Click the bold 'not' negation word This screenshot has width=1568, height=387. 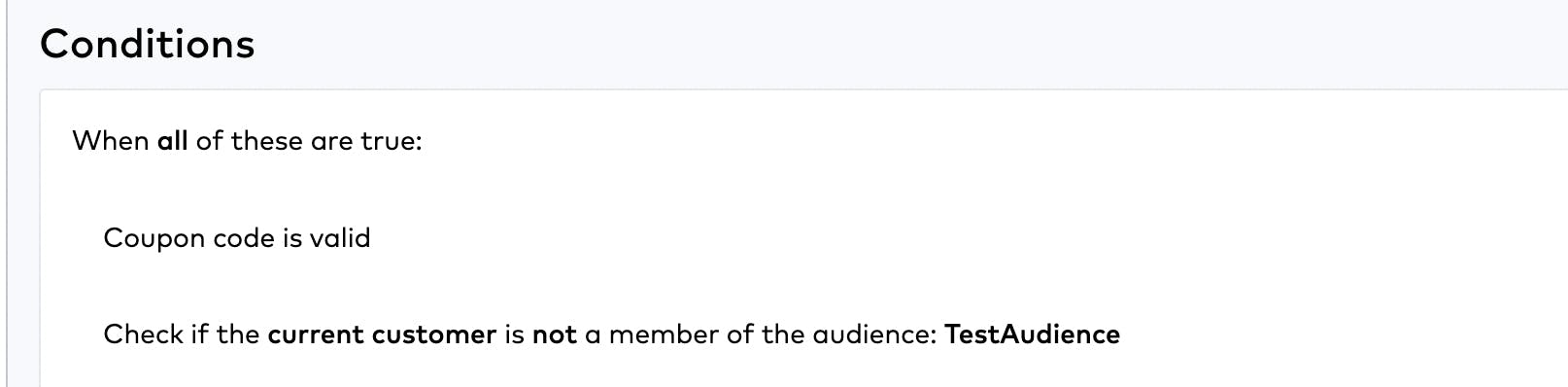tap(555, 334)
